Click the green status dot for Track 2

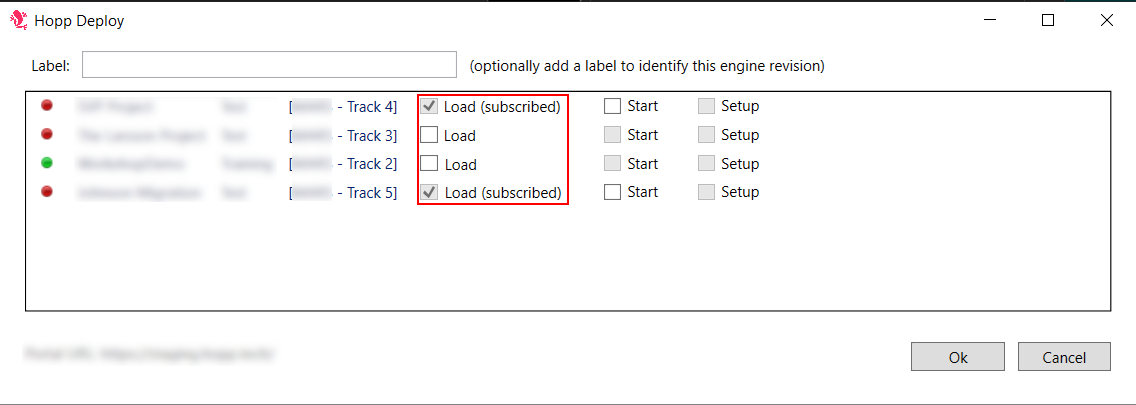pos(46,163)
